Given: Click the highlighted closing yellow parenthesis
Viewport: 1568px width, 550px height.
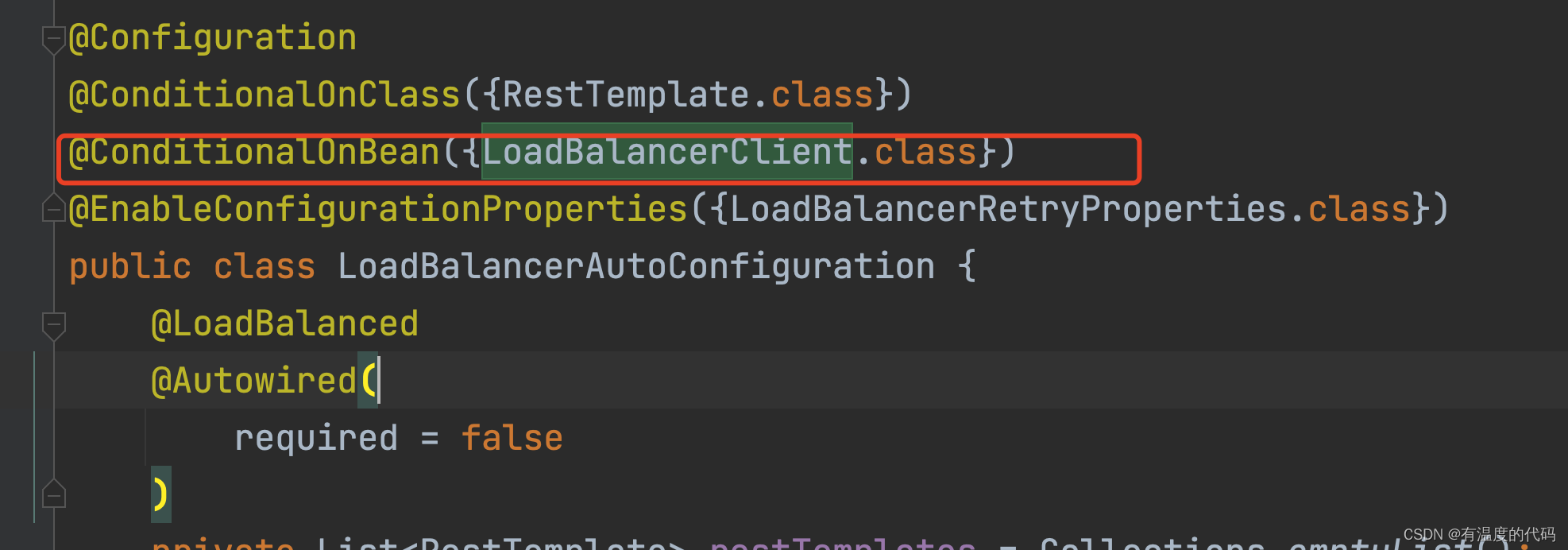Looking at the screenshot, I should pyautogui.click(x=161, y=494).
